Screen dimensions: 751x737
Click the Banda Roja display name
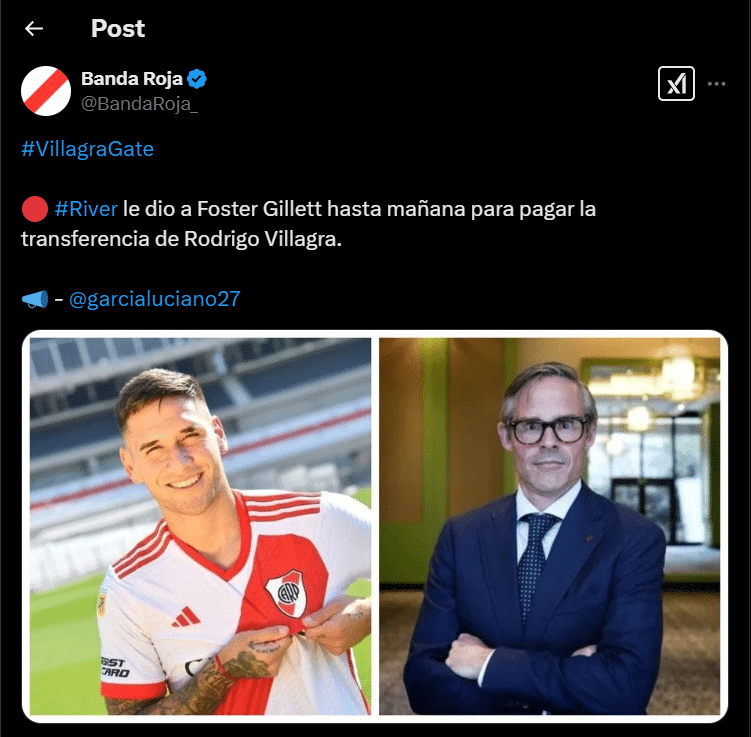pyautogui.click(x=132, y=79)
